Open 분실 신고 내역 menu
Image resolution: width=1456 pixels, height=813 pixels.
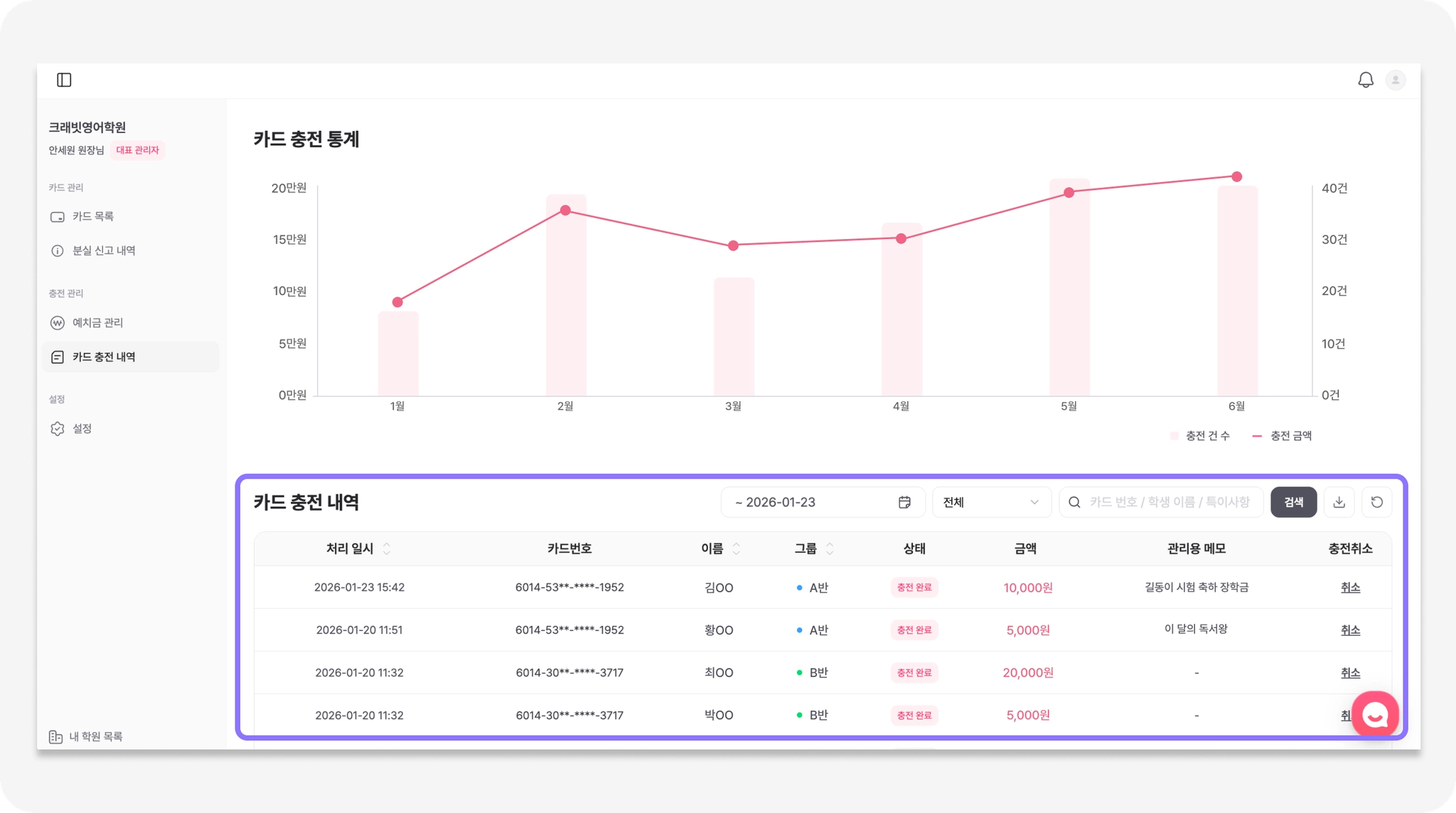coord(103,250)
